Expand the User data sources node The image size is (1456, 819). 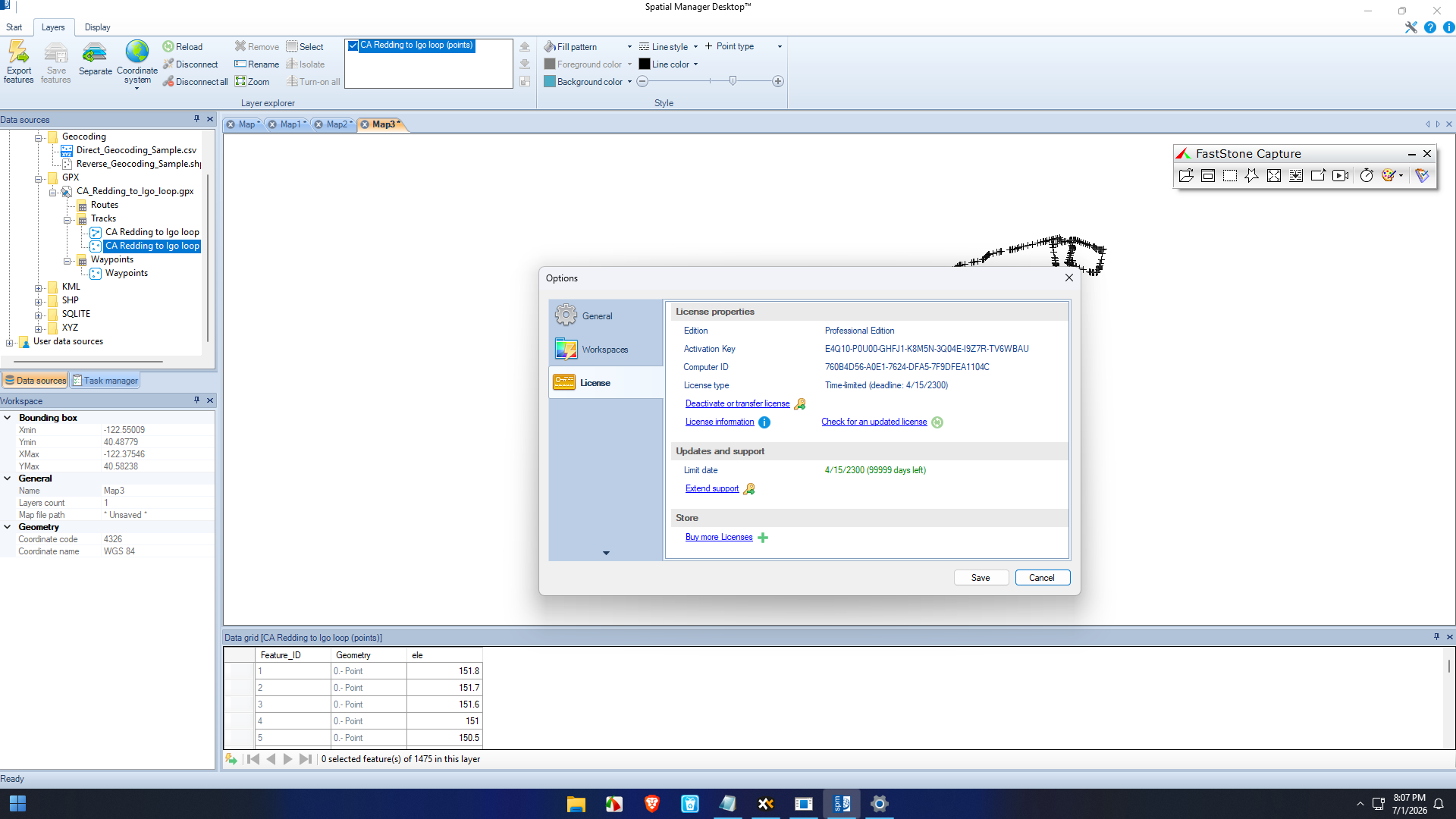point(9,342)
